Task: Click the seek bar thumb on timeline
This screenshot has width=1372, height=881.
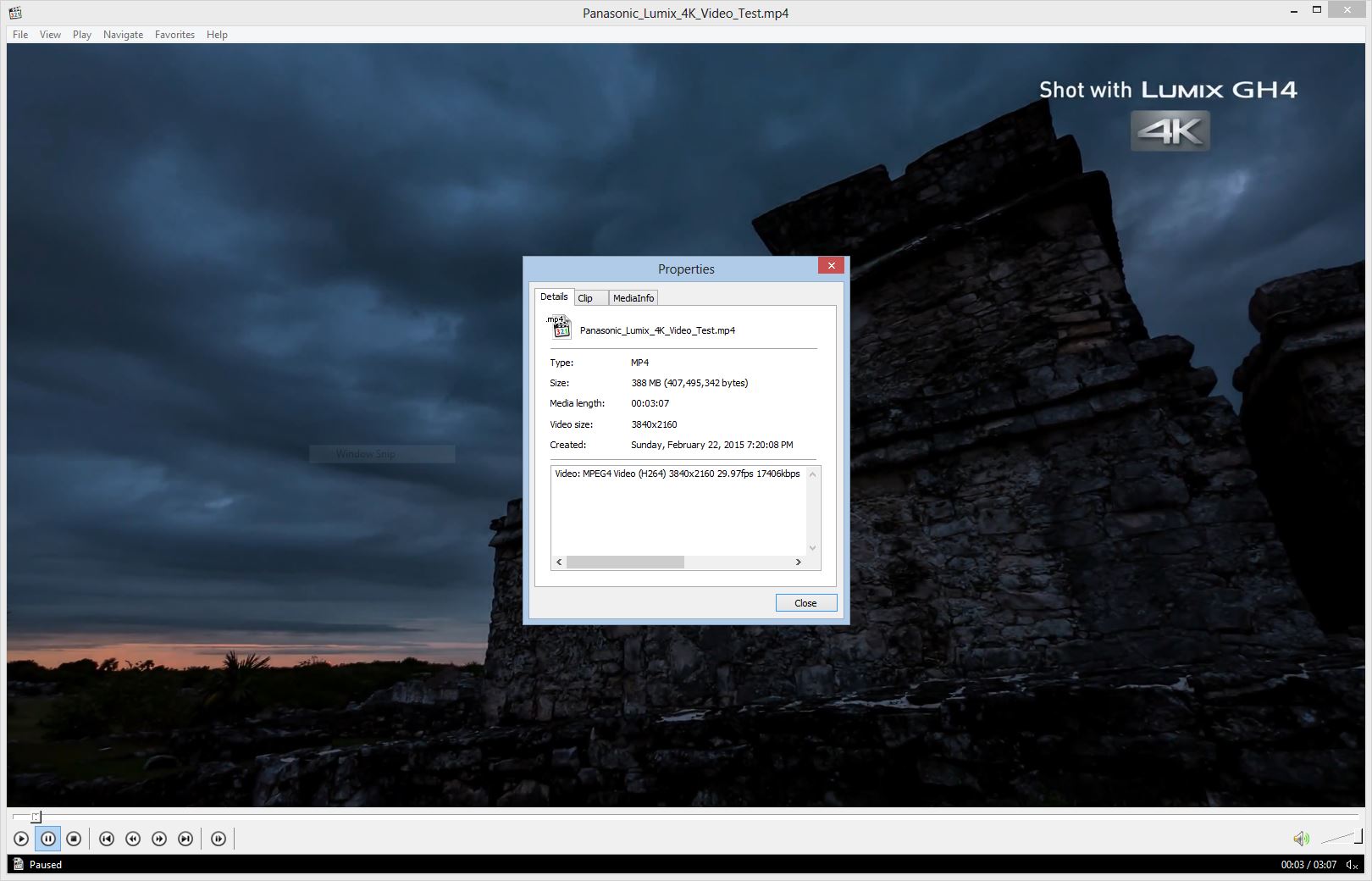Action: (36, 817)
